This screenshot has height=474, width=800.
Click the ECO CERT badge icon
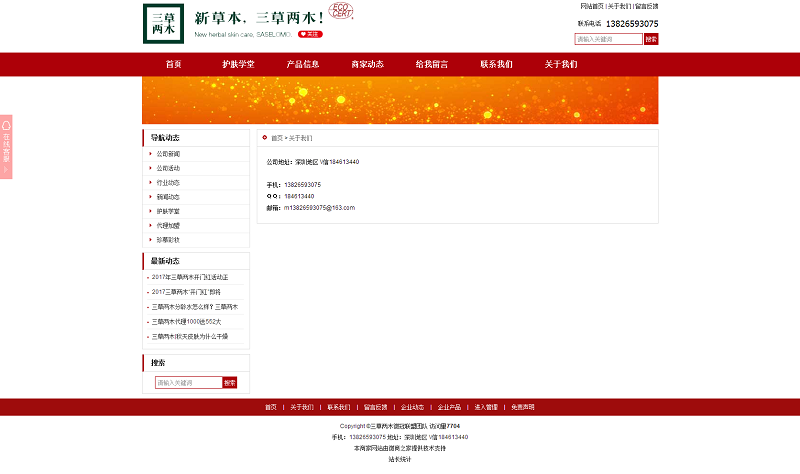click(341, 19)
